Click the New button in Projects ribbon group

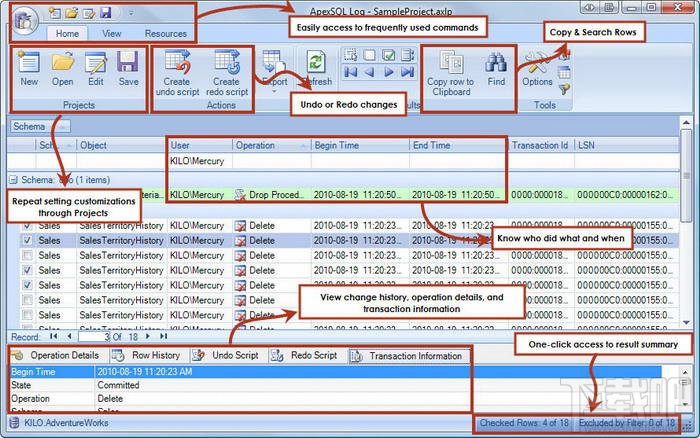point(29,69)
